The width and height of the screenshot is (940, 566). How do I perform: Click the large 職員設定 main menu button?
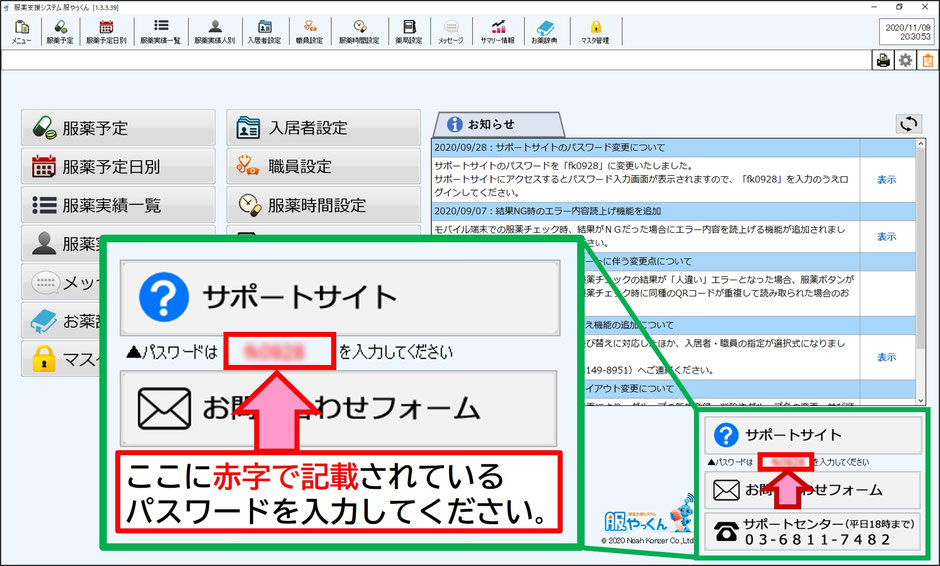324,166
